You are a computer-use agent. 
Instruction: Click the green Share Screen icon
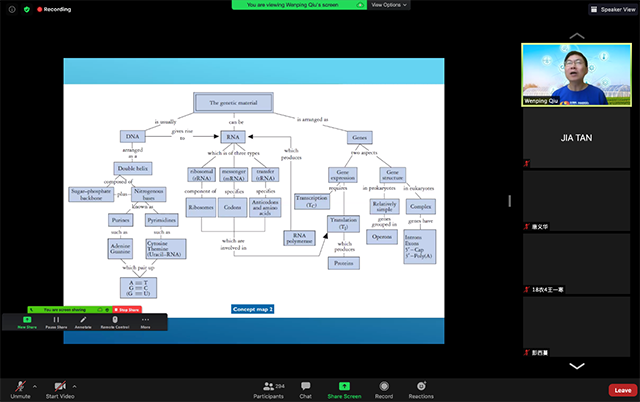[344, 385]
